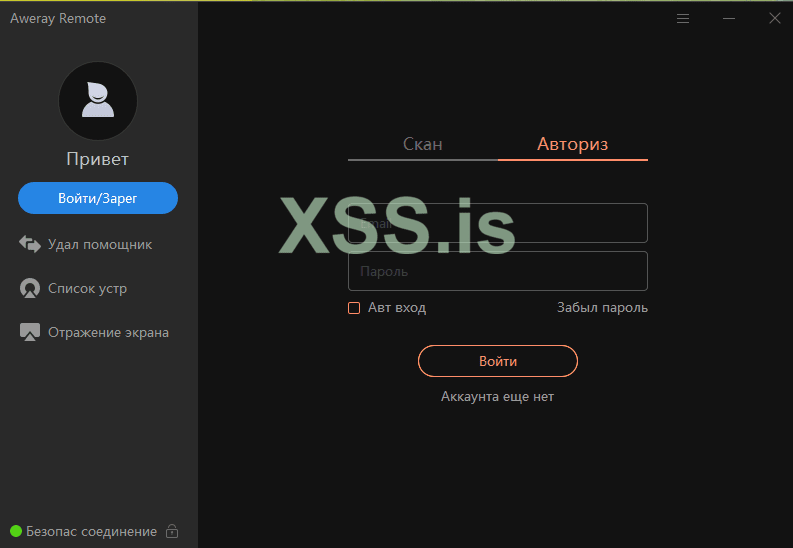
Task: Select the Авториз tab
Action: click(x=572, y=144)
